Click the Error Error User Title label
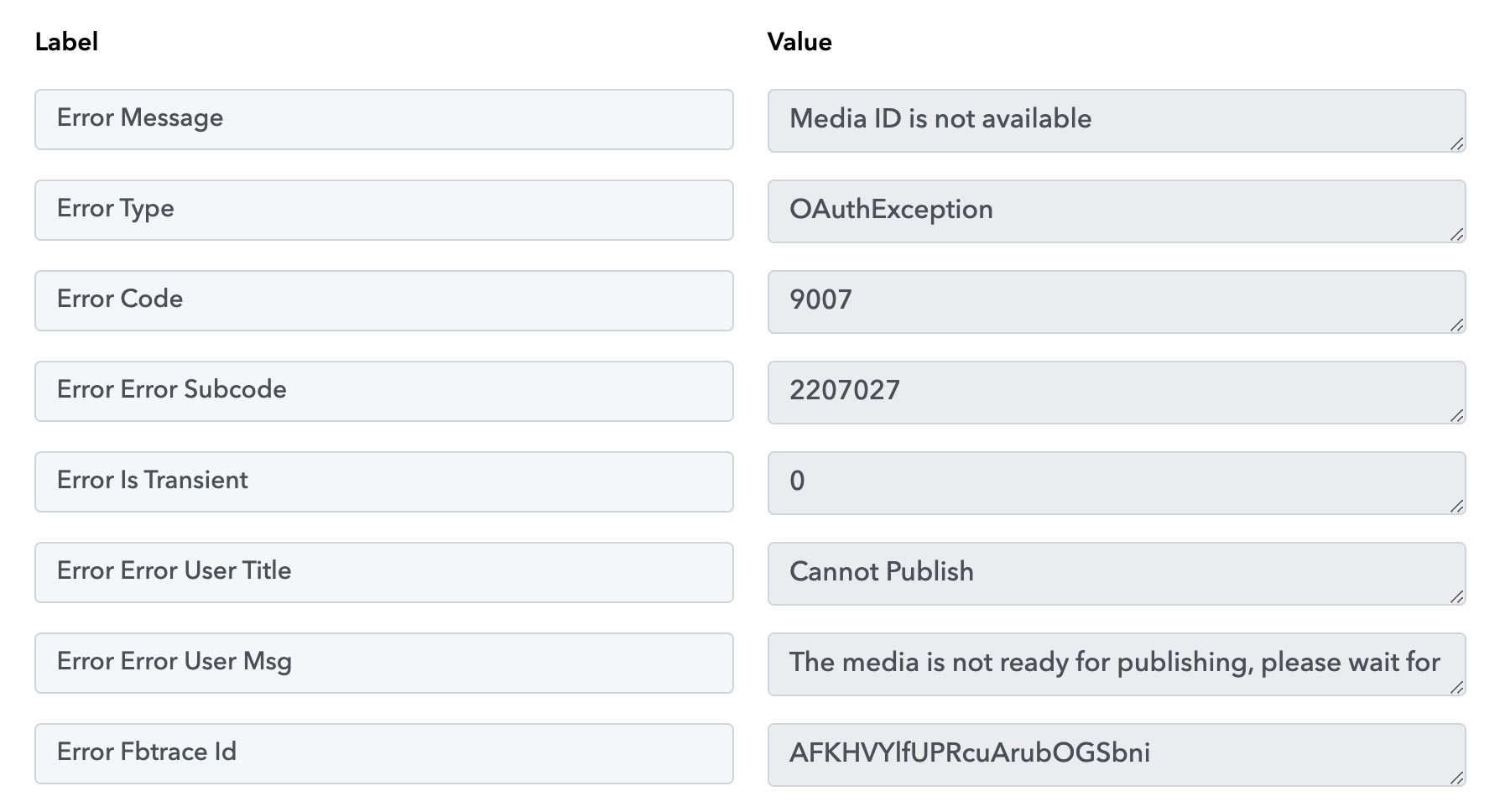This screenshot has height=812, width=1505. click(384, 573)
